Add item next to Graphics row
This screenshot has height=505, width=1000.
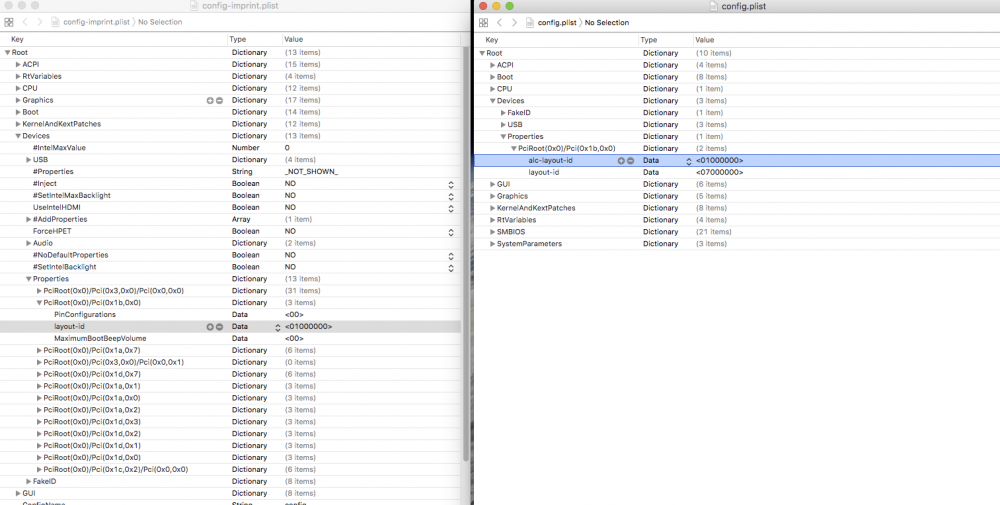pos(209,100)
